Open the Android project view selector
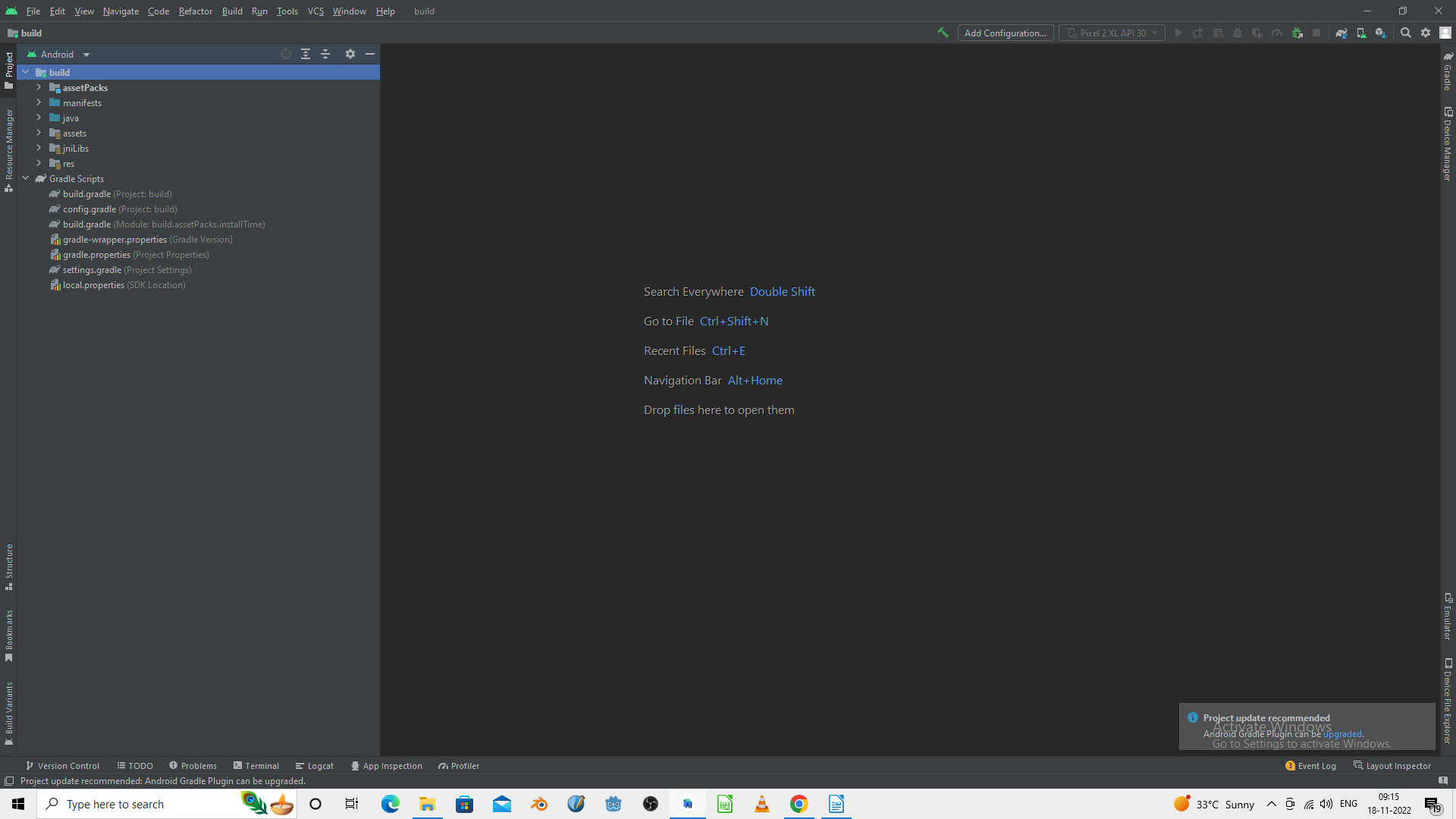The image size is (1456, 819). pyautogui.click(x=58, y=54)
